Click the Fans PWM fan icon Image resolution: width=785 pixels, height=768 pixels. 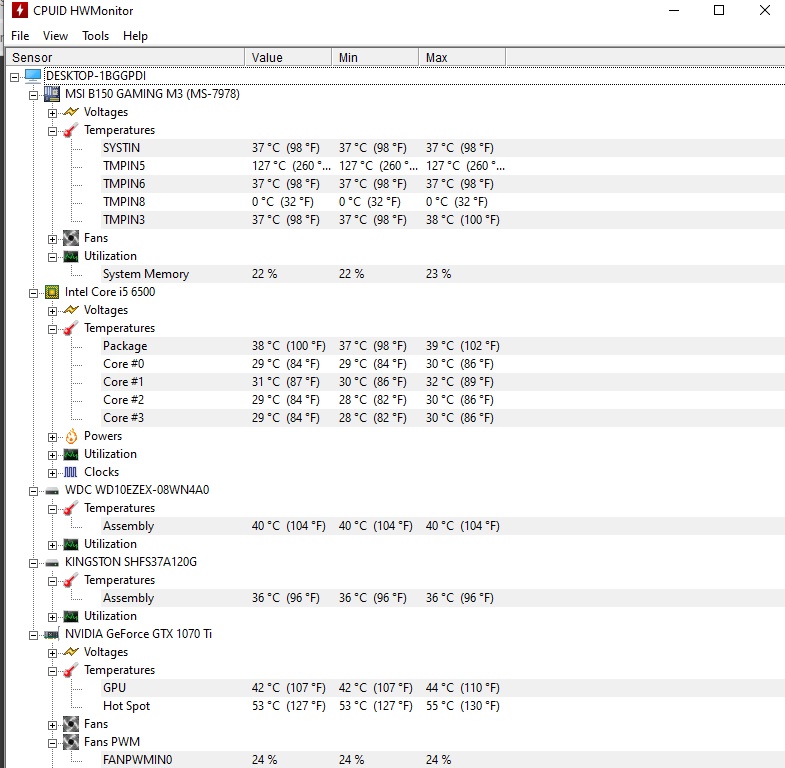[x=71, y=742]
